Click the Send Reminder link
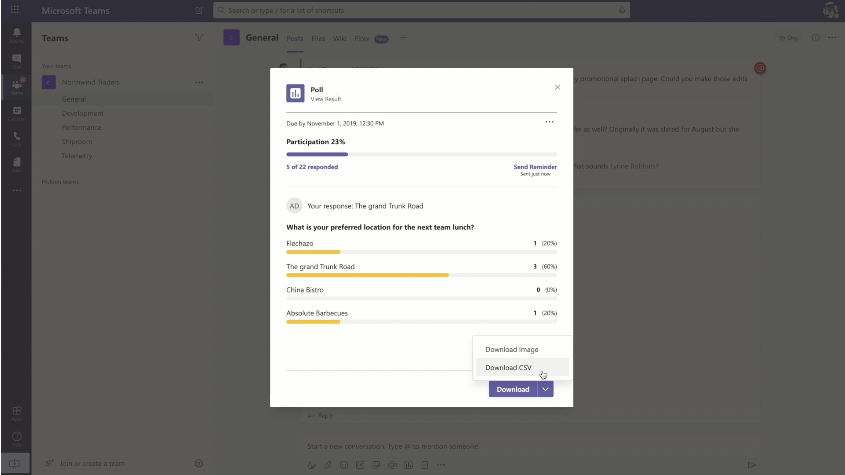845x475 pixels. (x=535, y=167)
